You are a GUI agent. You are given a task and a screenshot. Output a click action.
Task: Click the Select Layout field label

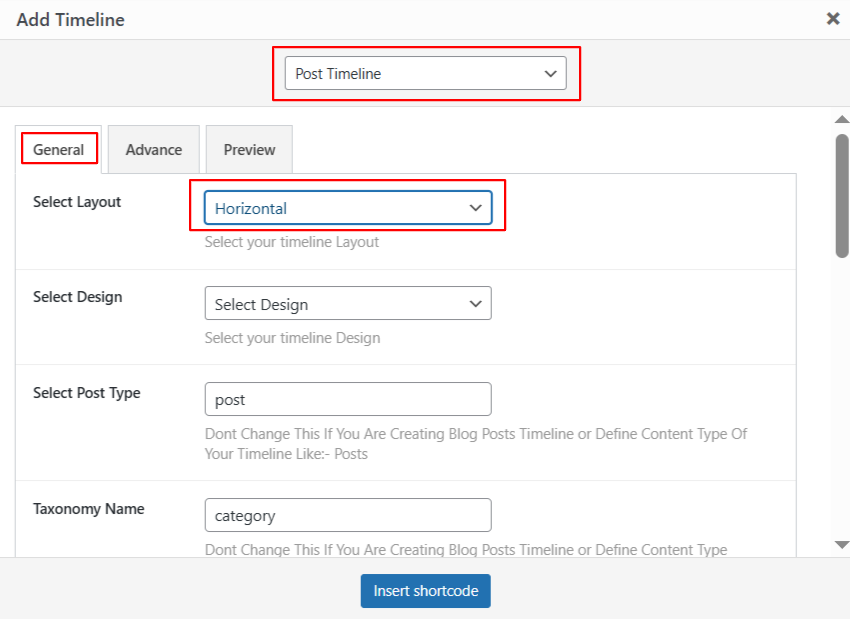coord(77,202)
